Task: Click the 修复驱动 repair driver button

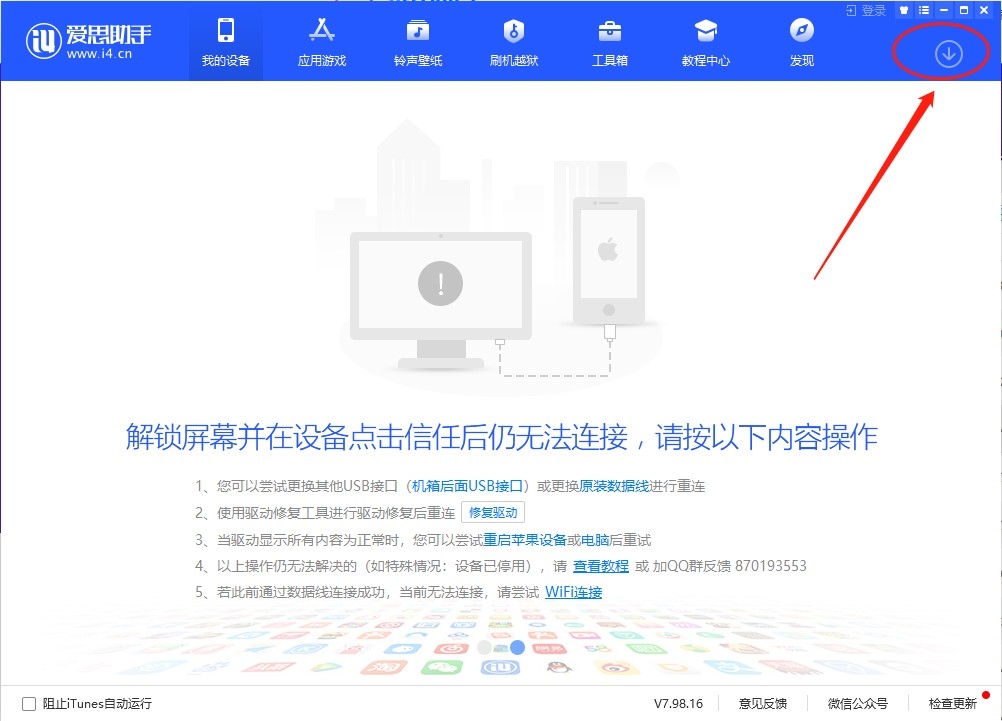Action: (493, 513)
